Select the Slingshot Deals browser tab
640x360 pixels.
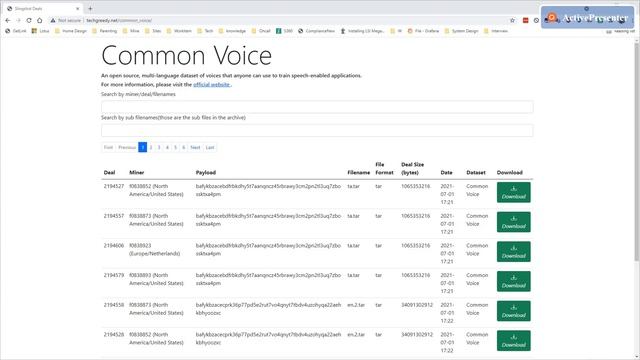tap(43, 8)
